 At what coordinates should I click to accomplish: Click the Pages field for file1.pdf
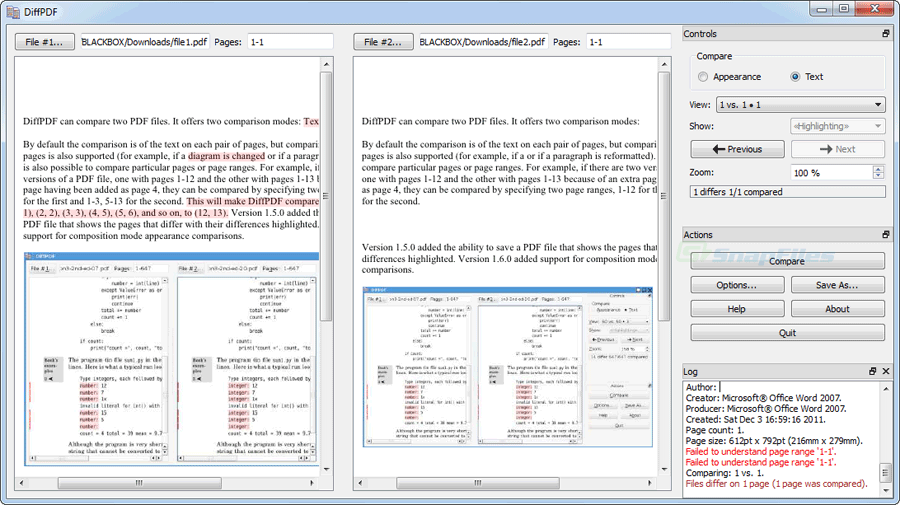[x=290, y=42]
